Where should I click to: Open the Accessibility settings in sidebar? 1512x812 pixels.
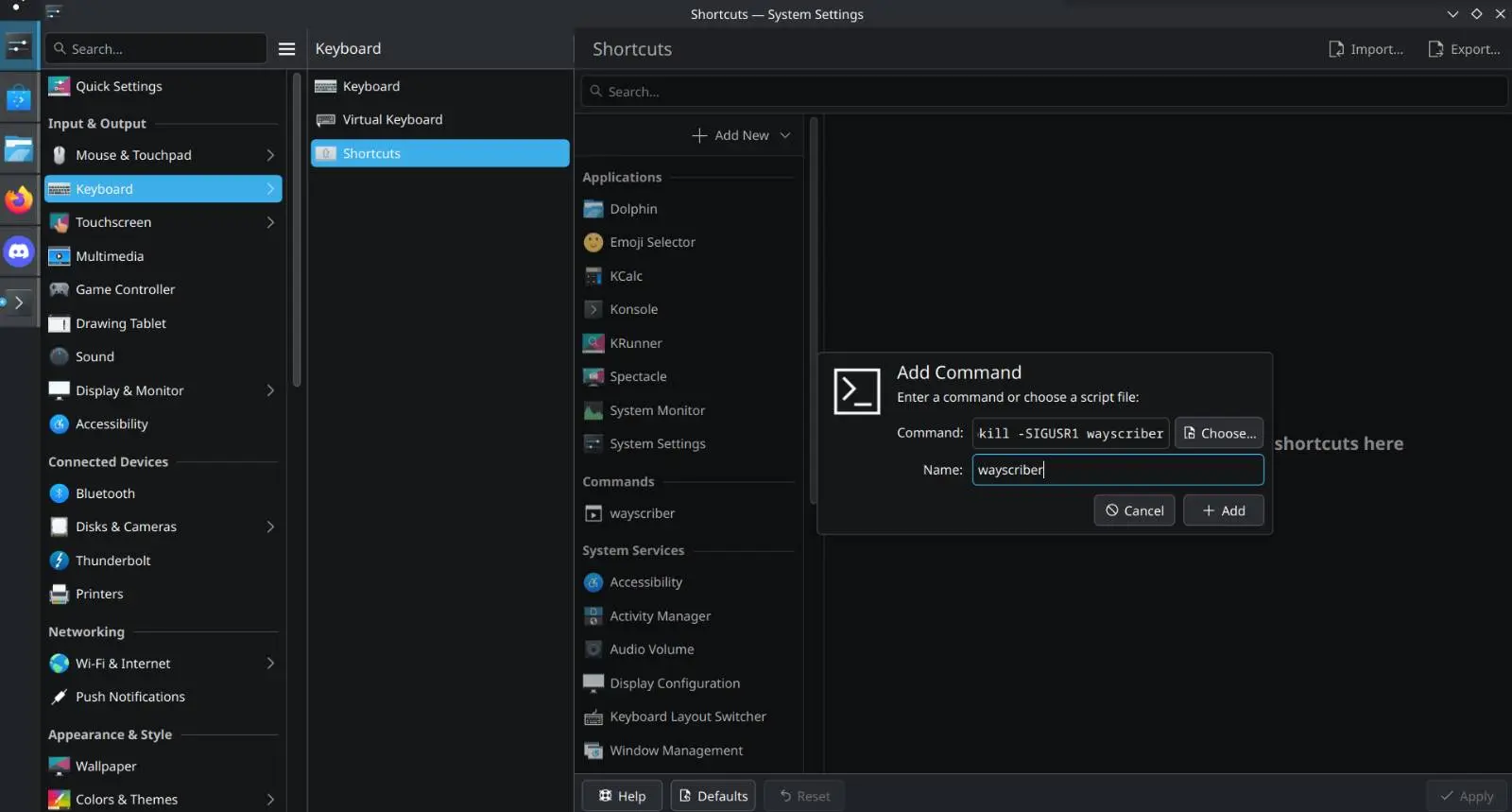(163, 423)
